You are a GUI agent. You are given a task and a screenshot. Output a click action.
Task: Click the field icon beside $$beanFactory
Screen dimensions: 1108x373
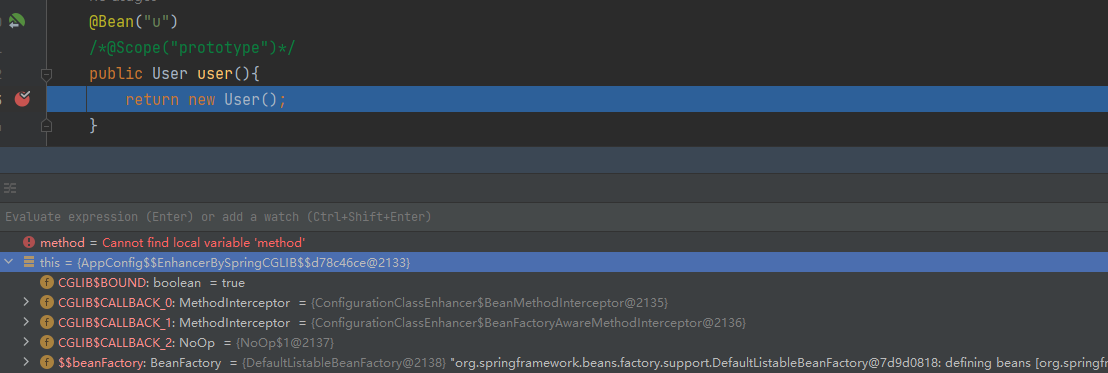coord(47,362)
